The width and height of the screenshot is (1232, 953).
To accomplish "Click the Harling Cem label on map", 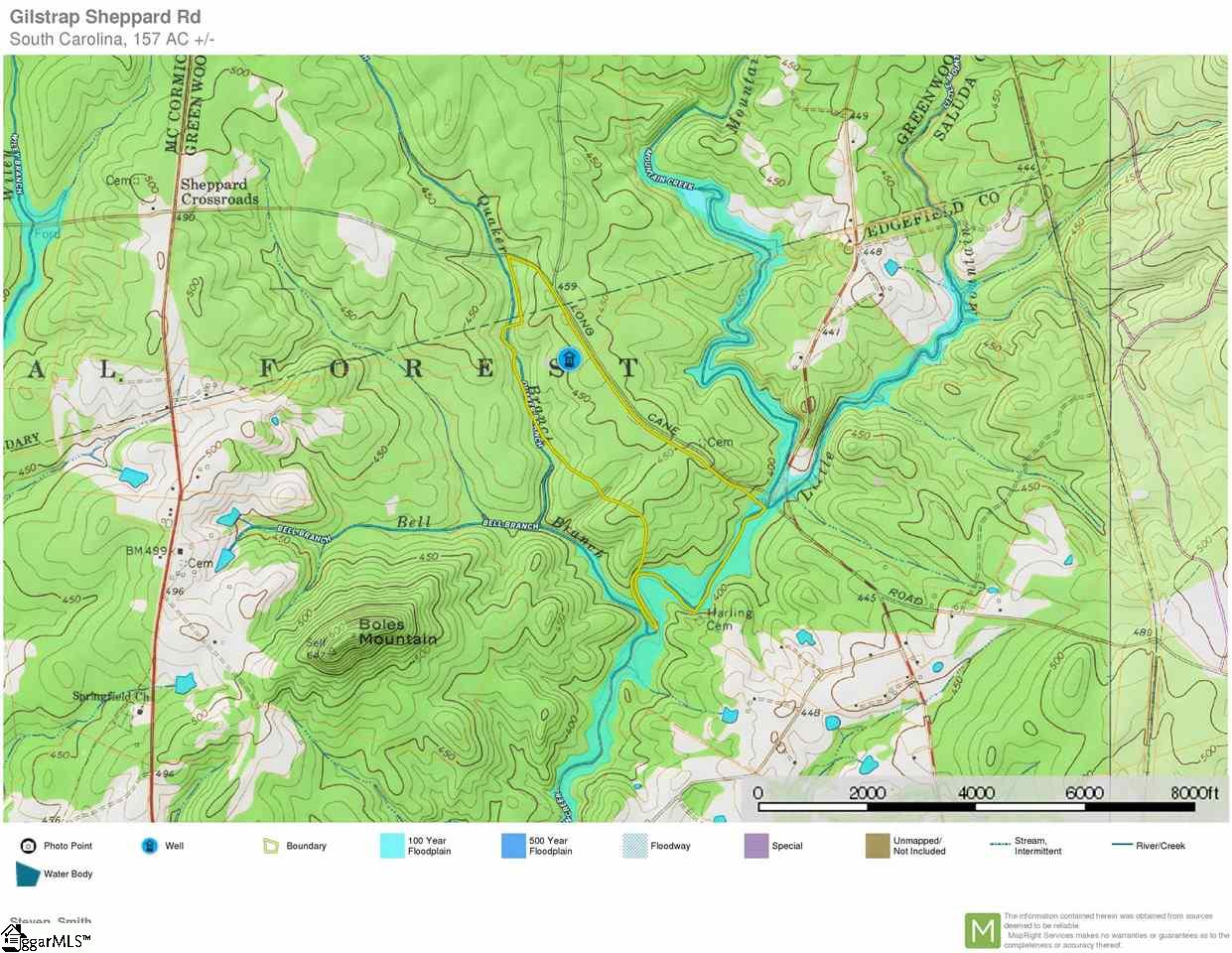I will pos(728,619).
